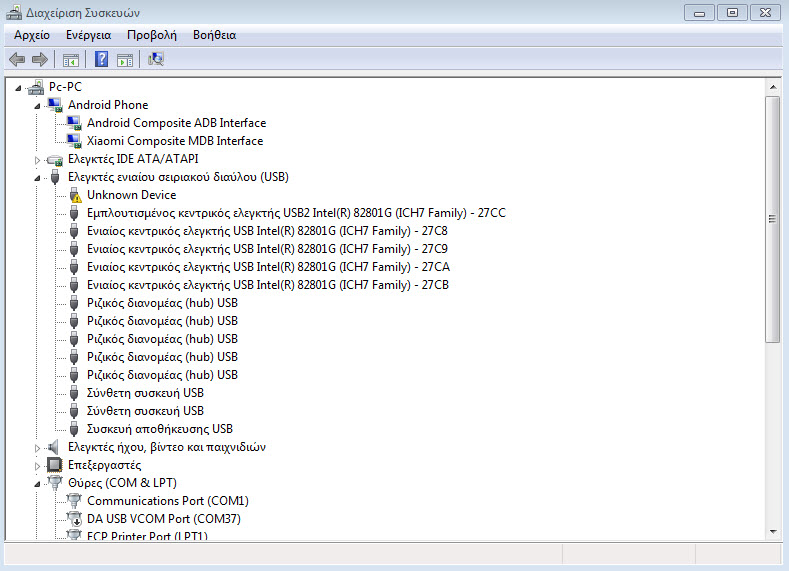Click the DA USB VCOM Port icon
This screenshot has width=789, height=571.
(x=74, y=519)
